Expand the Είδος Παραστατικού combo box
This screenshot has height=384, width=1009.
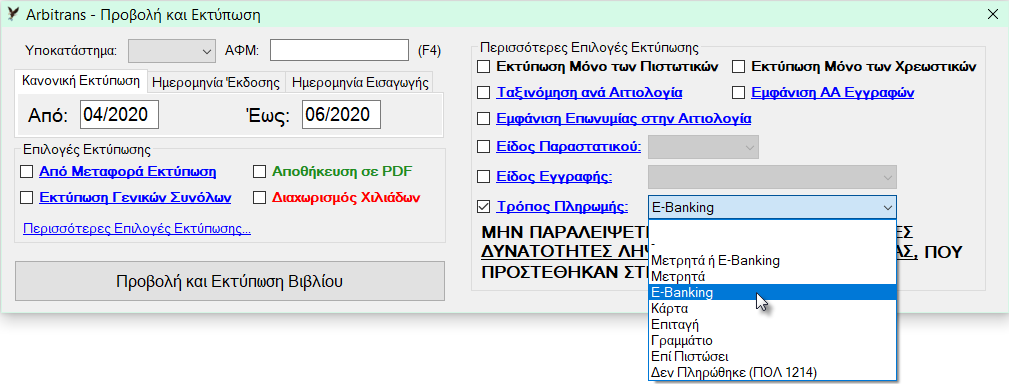(704, 147)
